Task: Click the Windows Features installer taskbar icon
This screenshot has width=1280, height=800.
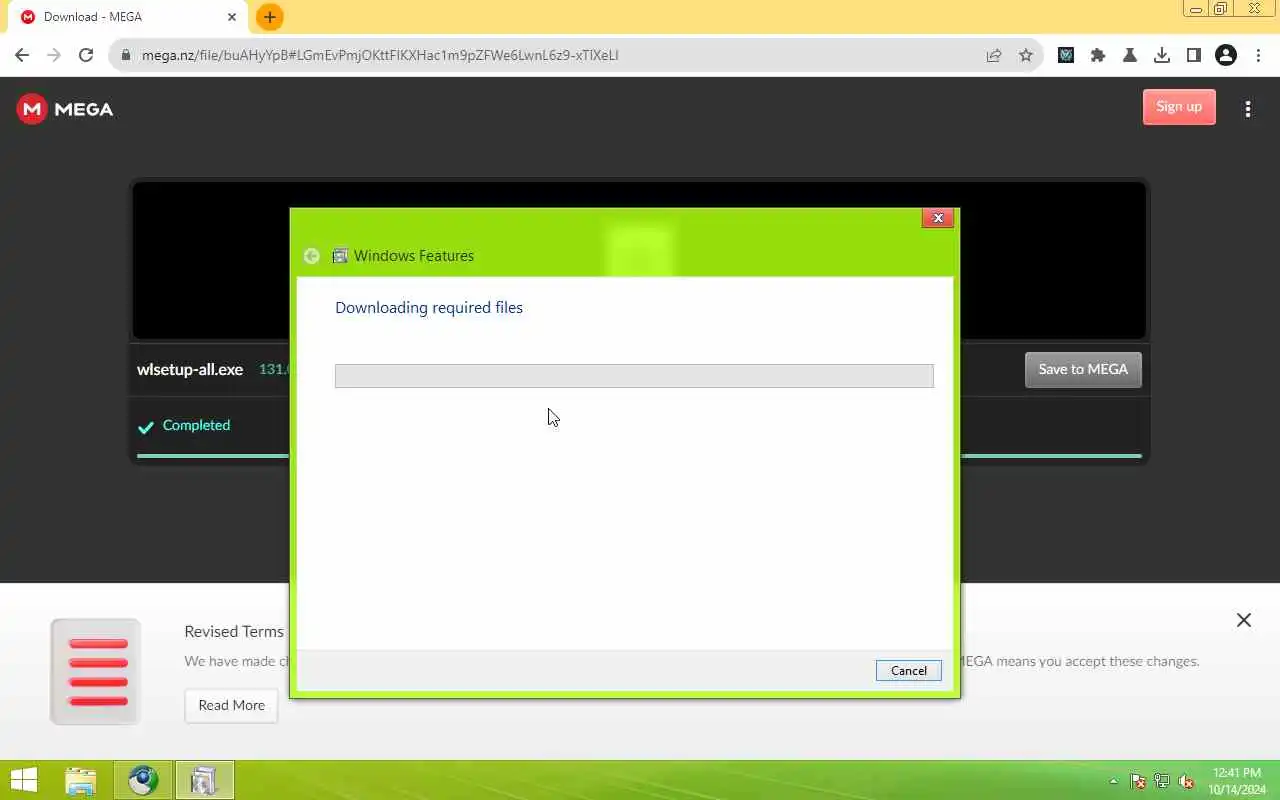Action: tap(205, 780)
